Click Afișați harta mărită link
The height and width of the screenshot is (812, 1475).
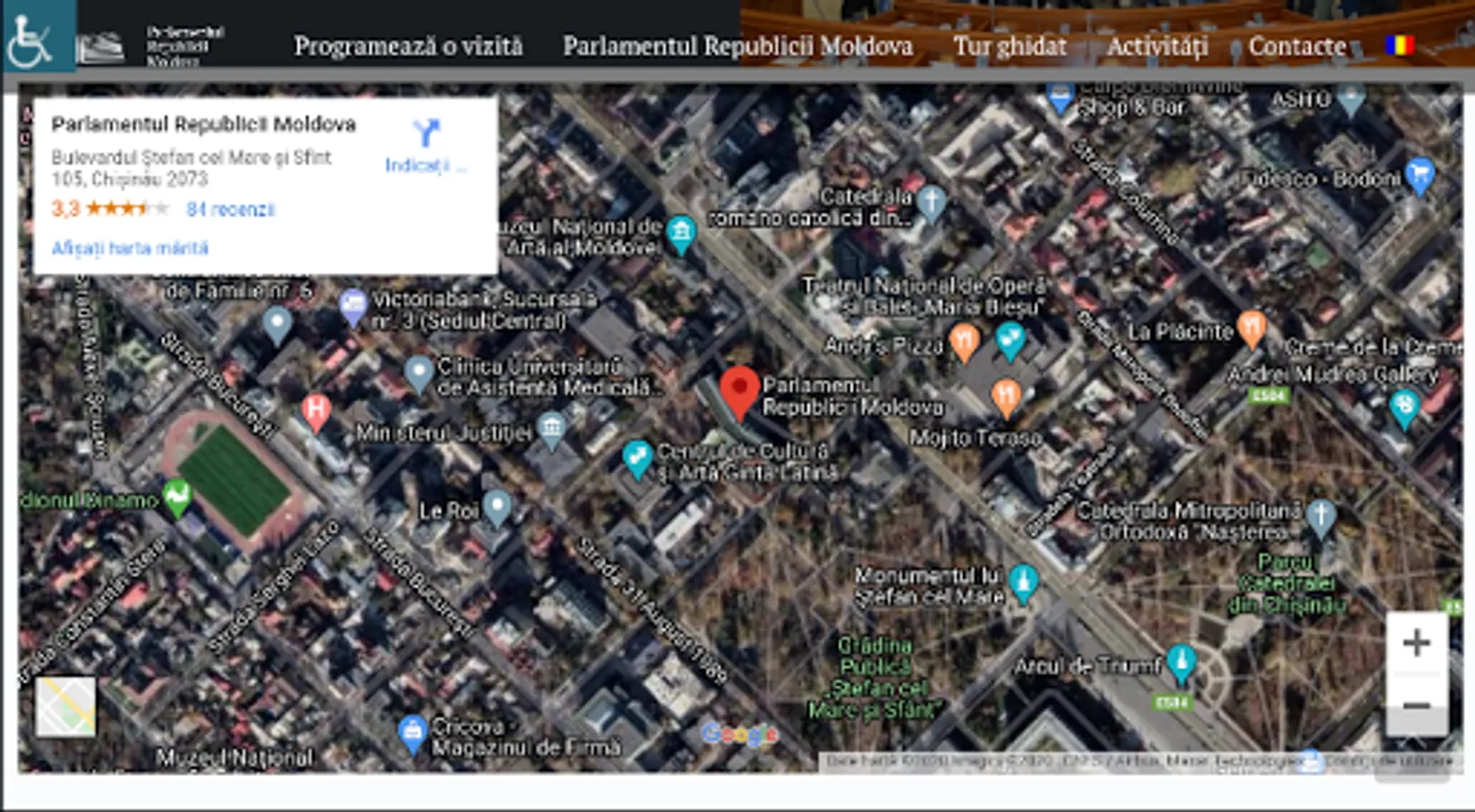point(130,248)
